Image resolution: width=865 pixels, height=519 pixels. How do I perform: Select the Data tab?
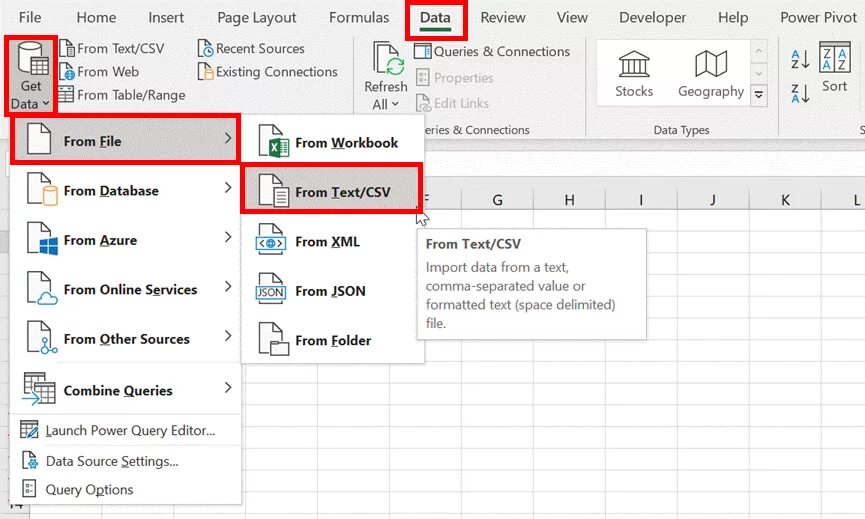[435, 17]
